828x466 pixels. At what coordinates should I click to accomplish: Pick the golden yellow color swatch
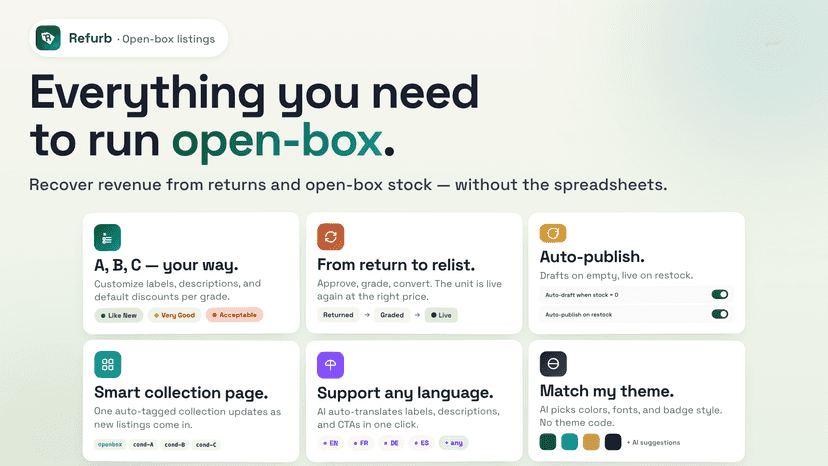click(591, 442)
